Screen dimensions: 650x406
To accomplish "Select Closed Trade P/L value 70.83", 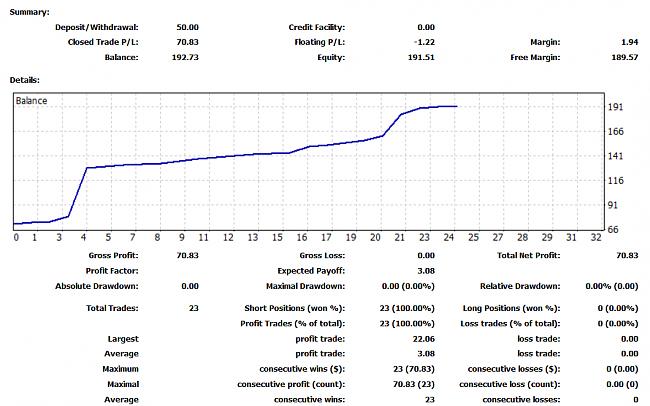I will click(x=187, y=42).
